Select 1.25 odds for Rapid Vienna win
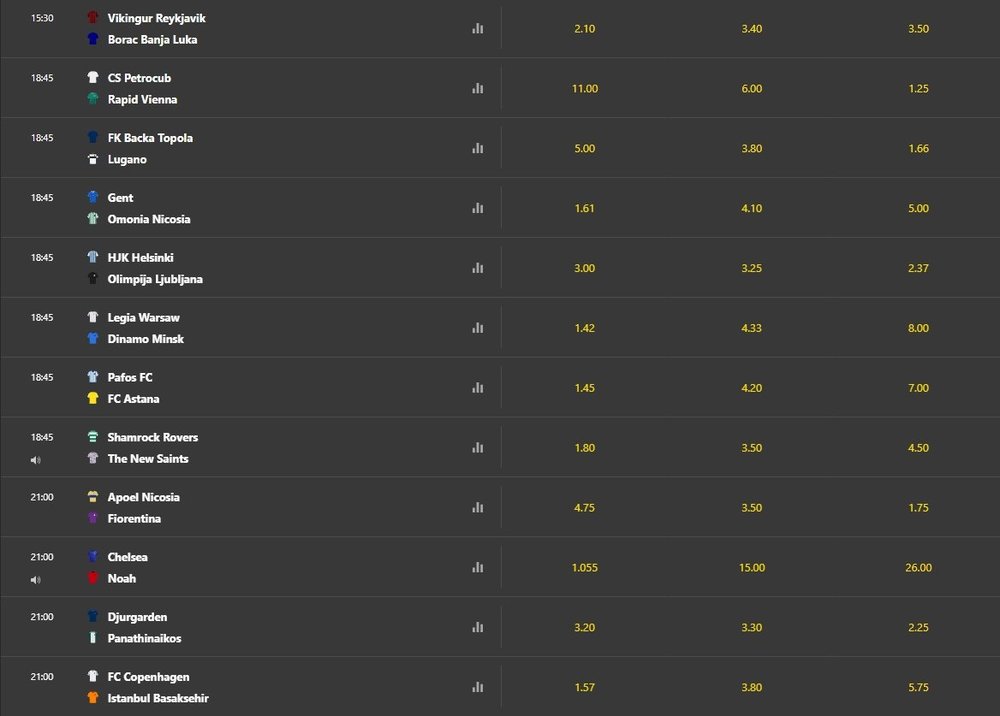This screenshot has height=716, width=1000. [x=918, y=89]
